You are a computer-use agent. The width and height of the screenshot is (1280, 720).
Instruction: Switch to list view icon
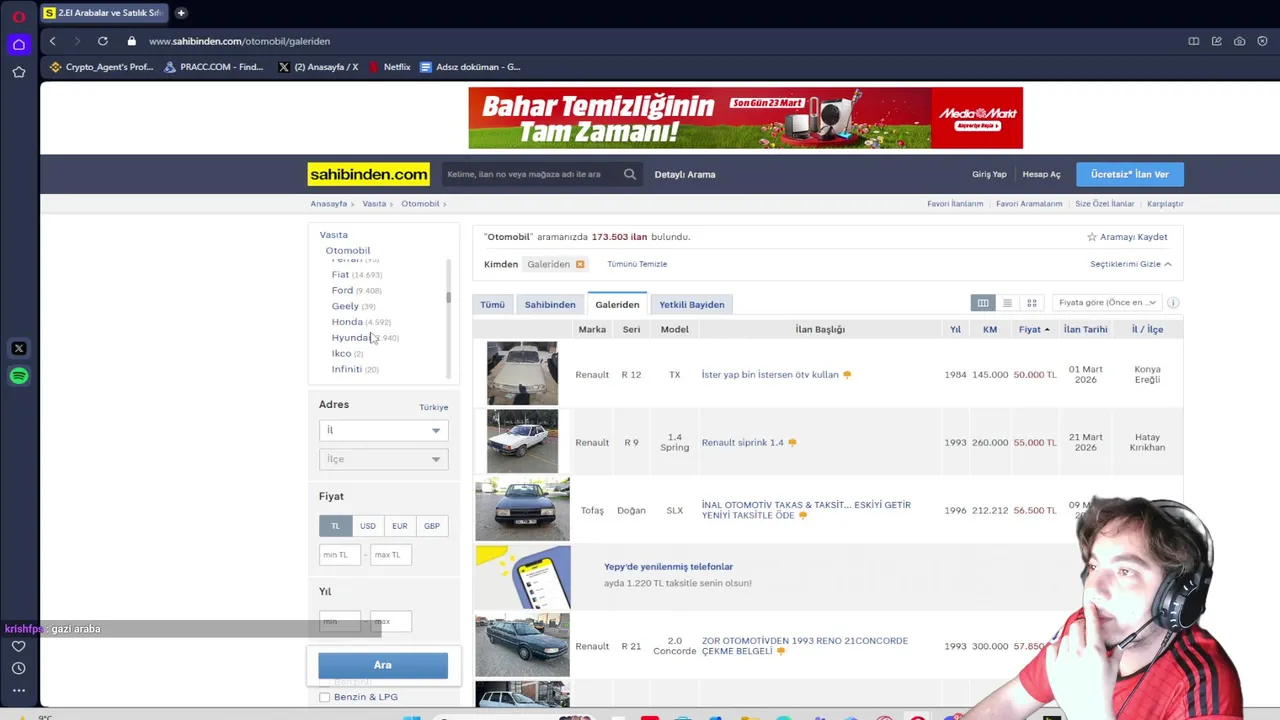pyautogui.click(x=1007, y=303)
